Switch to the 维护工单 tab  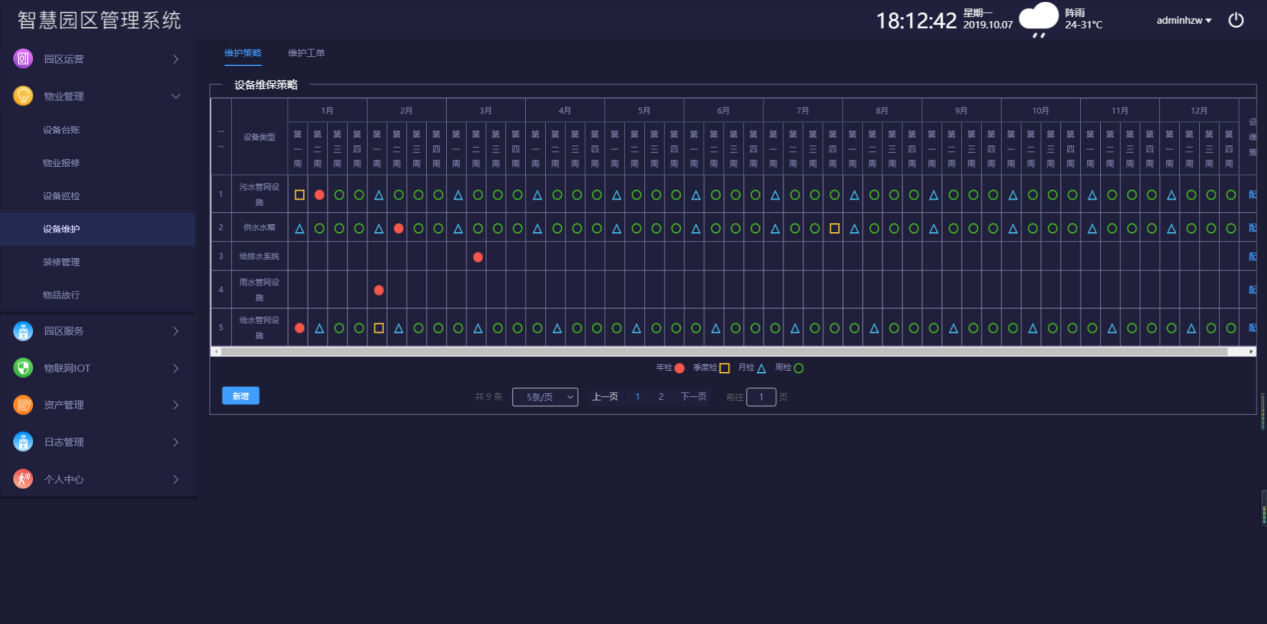click(306, 53)
